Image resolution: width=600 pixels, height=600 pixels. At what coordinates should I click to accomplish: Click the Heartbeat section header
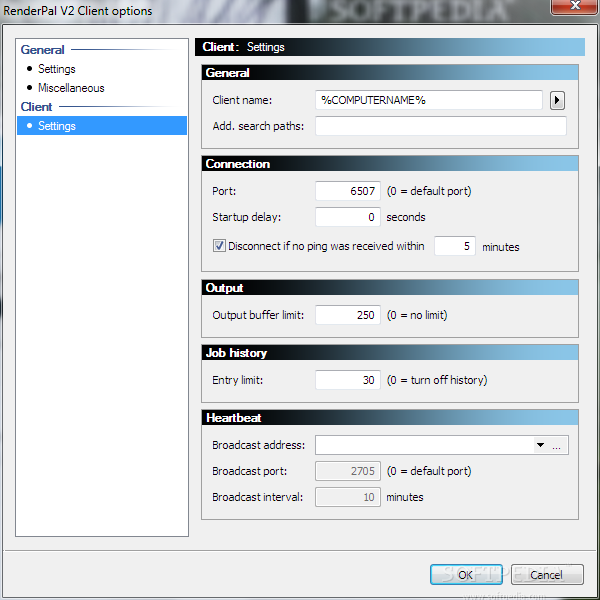tap(390, 418)
